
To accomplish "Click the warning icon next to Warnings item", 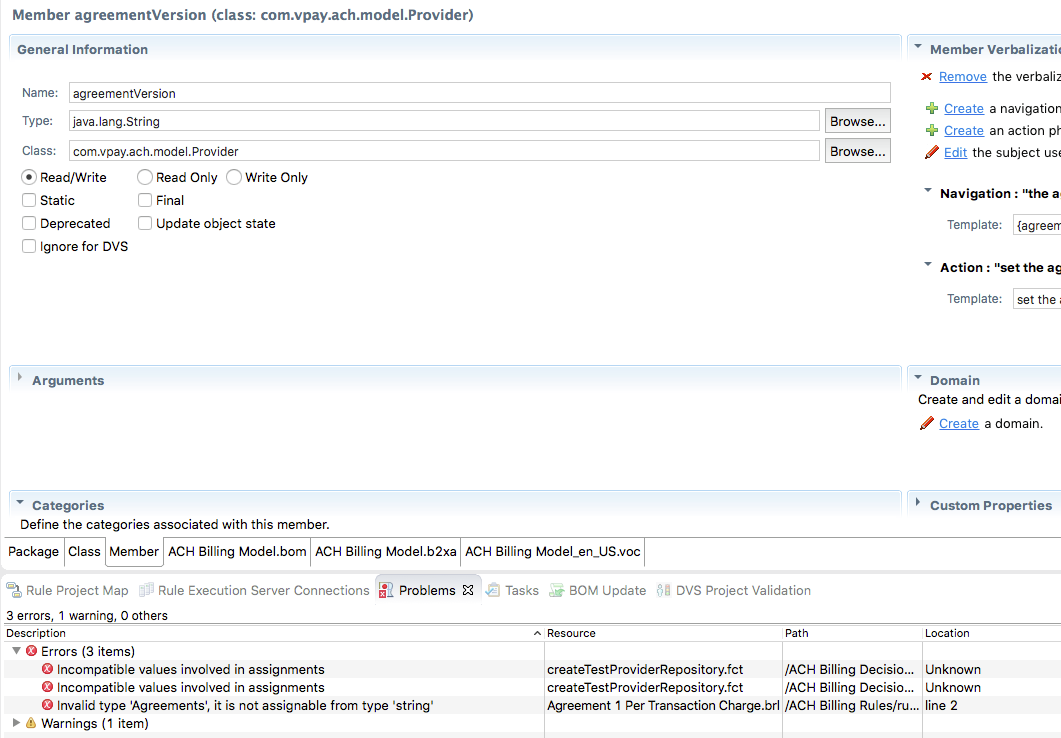I will [x=32, y=723].
